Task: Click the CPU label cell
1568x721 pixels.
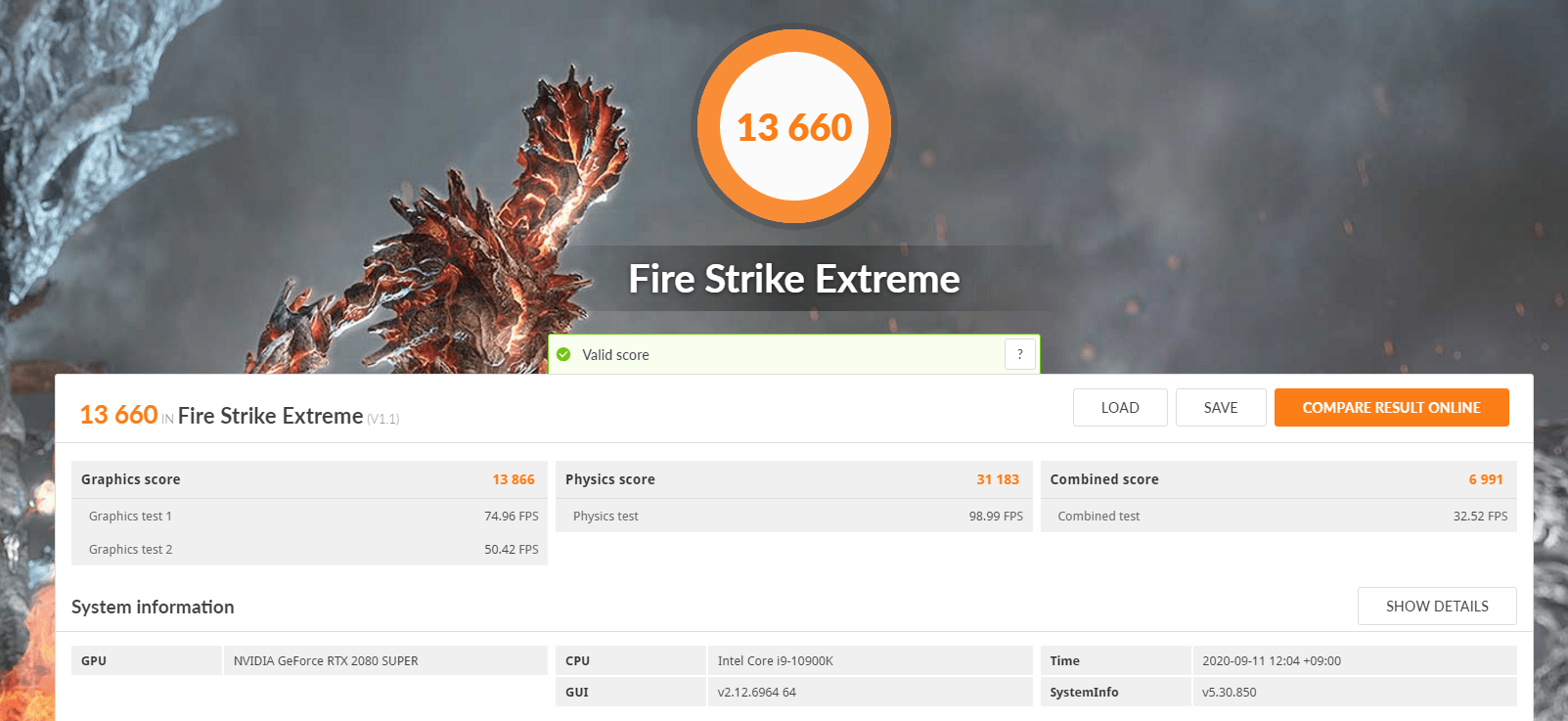Action: click(631, 660)
